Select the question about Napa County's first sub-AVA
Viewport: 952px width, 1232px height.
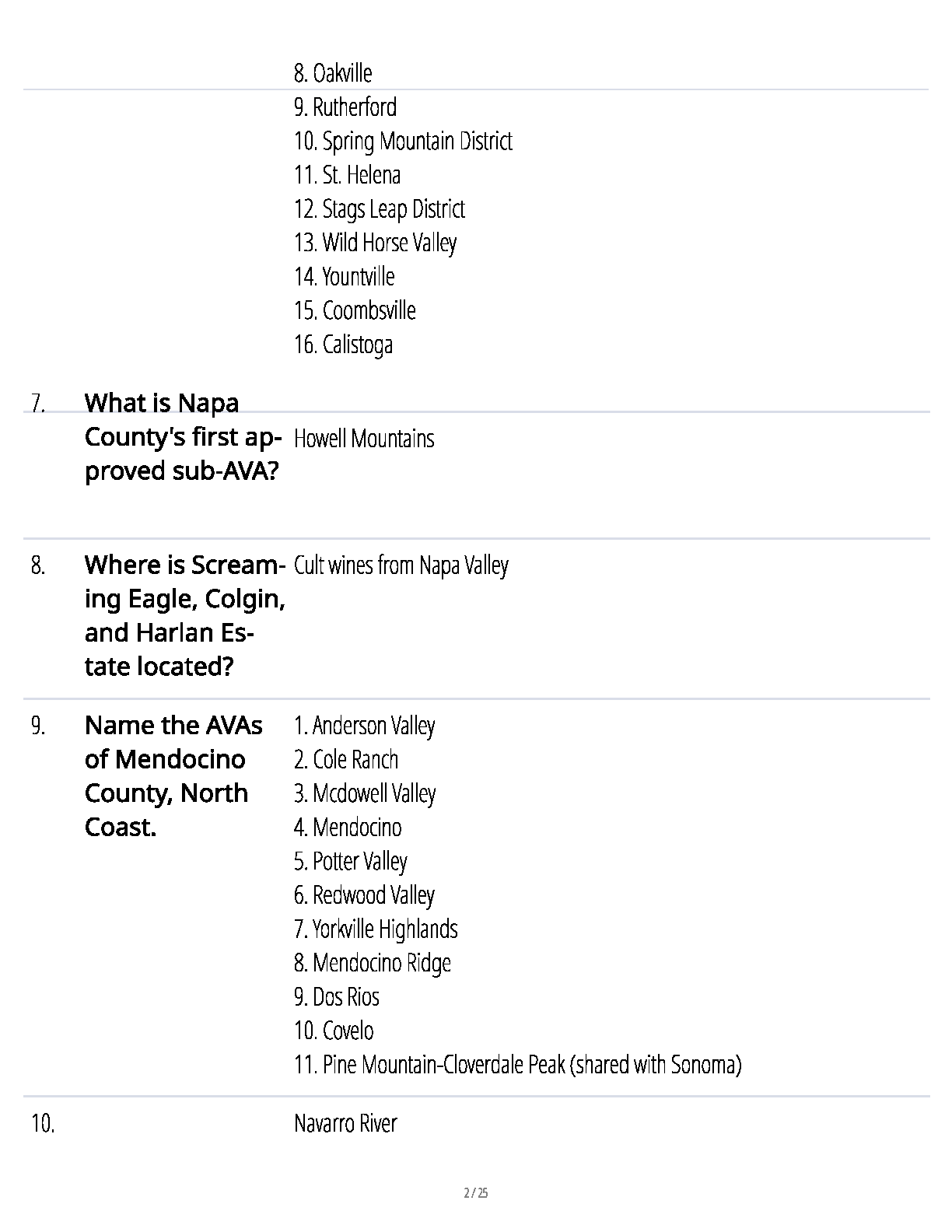tap(182, 437)
